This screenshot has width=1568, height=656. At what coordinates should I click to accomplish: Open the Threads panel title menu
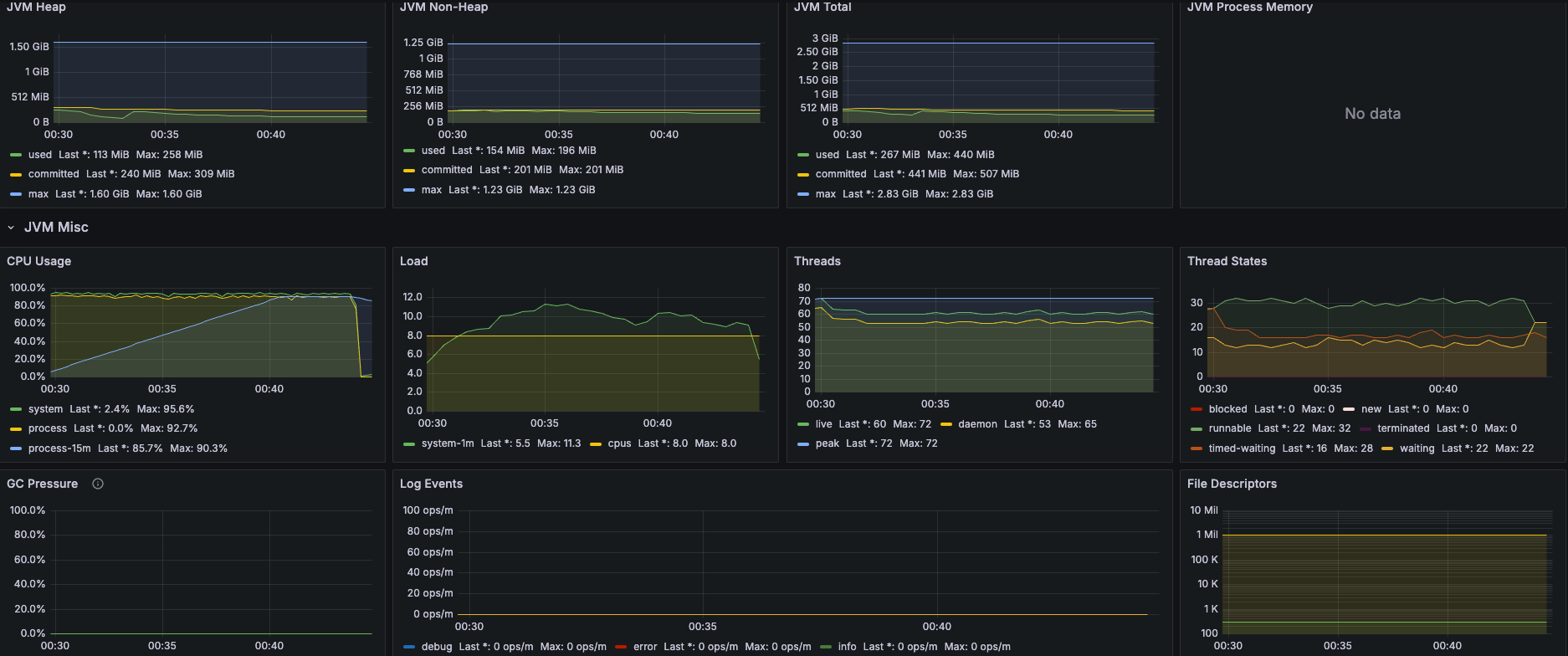tap(817, 261)
